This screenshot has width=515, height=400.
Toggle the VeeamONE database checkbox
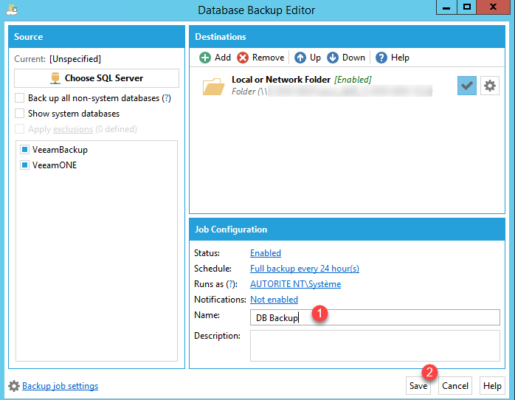coord(24,165)
